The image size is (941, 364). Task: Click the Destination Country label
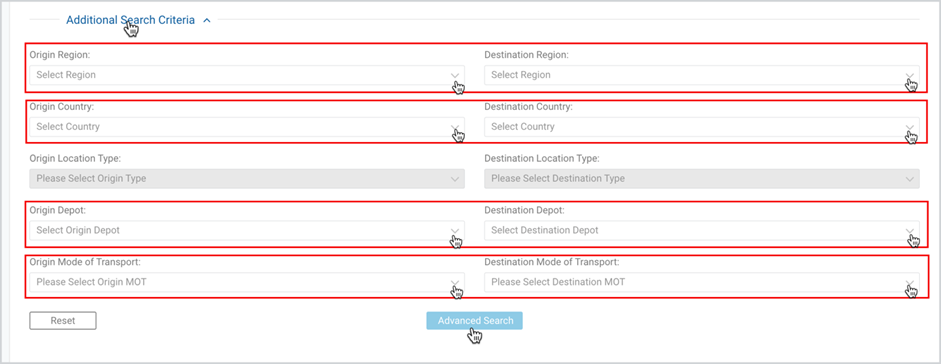[x=529, y=106]
